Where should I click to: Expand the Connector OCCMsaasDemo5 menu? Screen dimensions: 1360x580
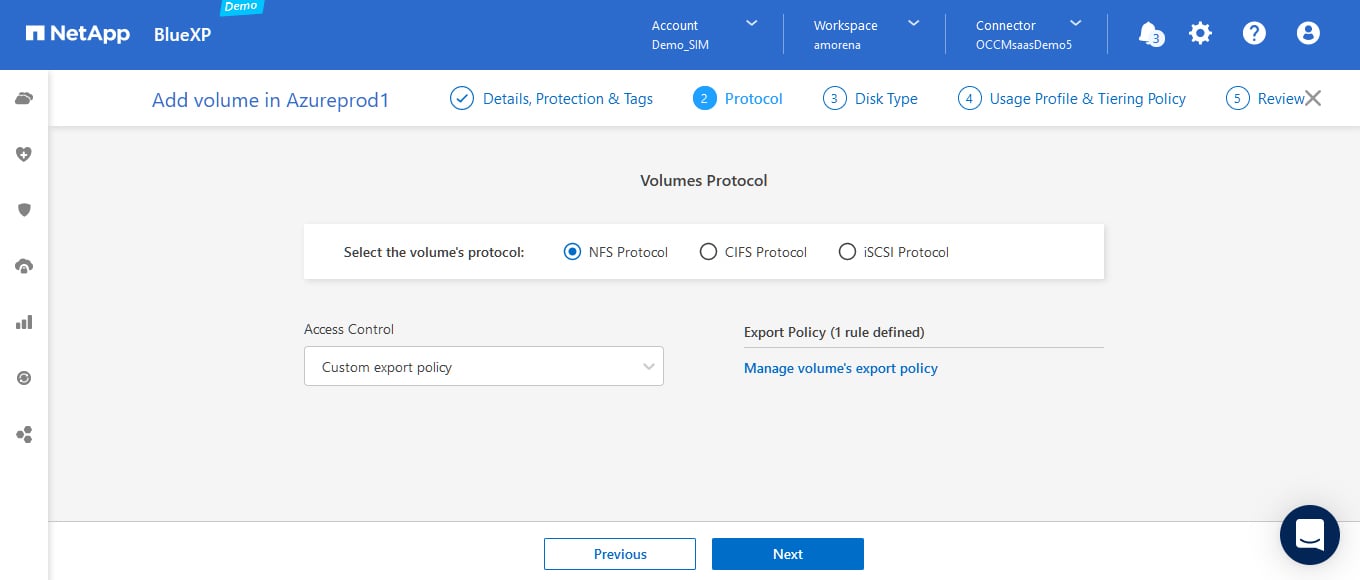[1029, 34]
